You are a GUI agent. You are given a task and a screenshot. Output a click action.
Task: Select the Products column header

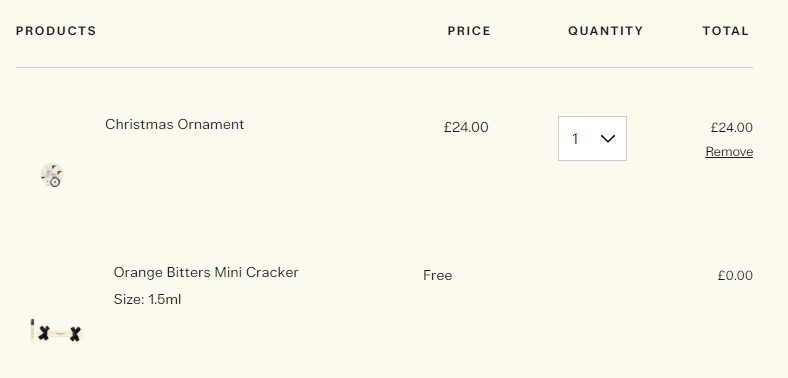(56, 31)
